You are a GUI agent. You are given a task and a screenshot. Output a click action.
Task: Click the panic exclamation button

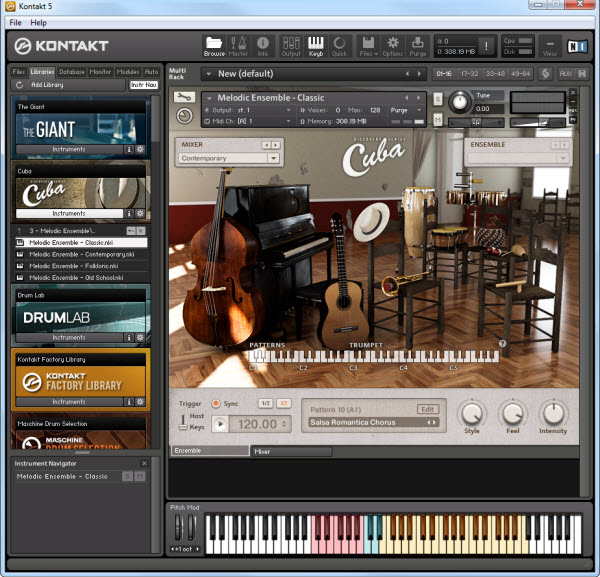coord(486,46)
